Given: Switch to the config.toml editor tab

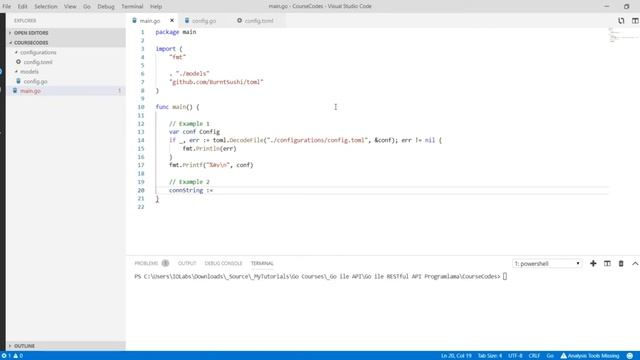Looking at the screenshot, I should click(259, 21).
